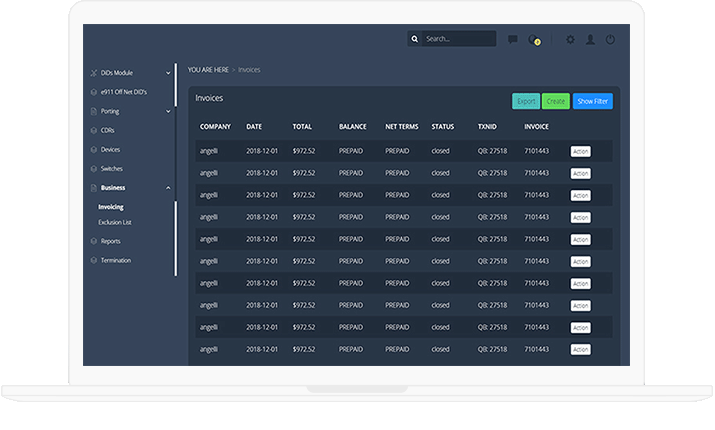The image size is (715, 430).
Task: Collapse the Business menu chevron
Action: pyautogui.click(x=168, y=188)
